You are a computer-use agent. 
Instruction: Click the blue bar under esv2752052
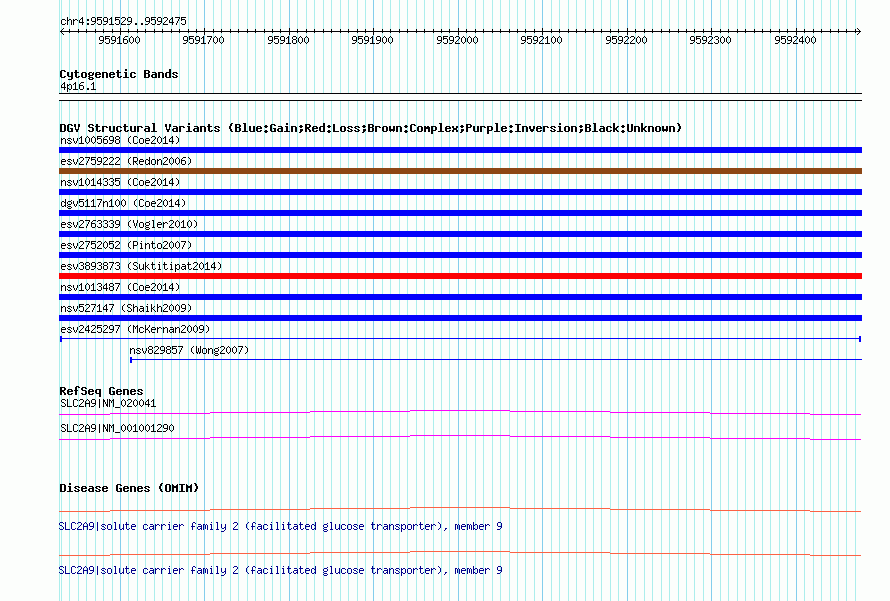click(x=460, y=255)
